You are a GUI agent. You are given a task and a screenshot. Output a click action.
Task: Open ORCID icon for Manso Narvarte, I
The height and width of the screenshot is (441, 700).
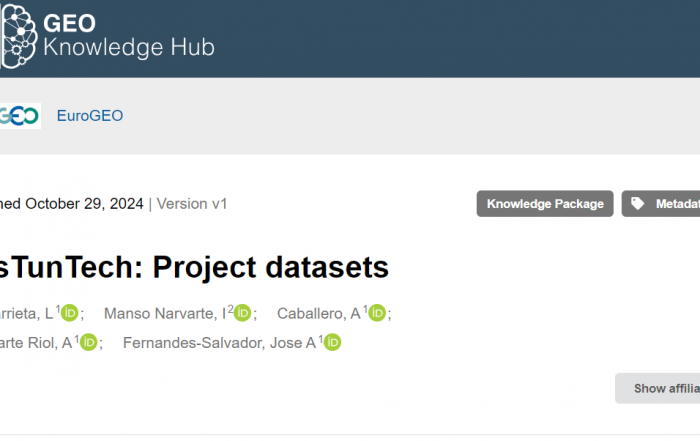pos(242,313)
